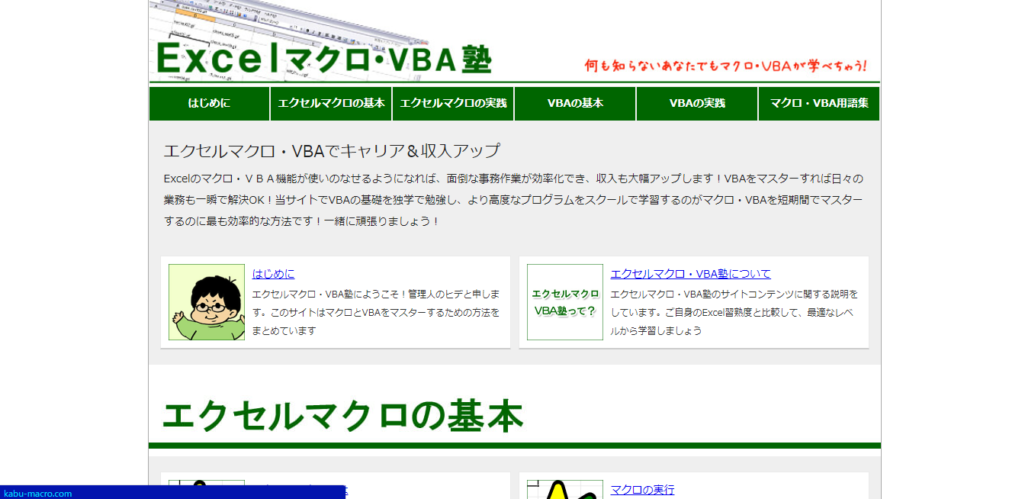Click the large green エクセルマクロの基本 section heading
Image resolution: width=1025 pixels, height=499 pixels.
click(343, 416)
